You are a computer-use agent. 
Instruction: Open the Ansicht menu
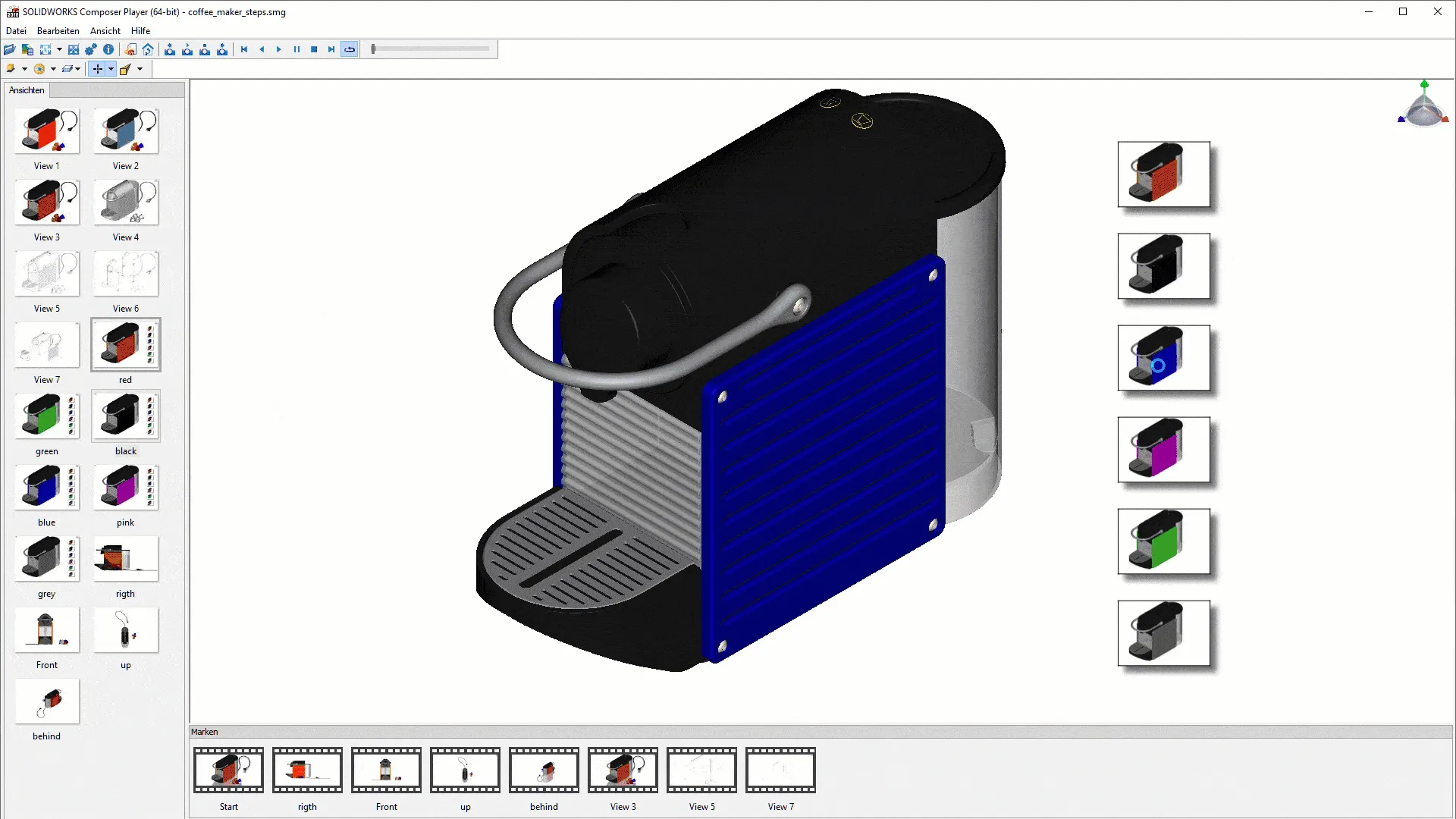105,31
